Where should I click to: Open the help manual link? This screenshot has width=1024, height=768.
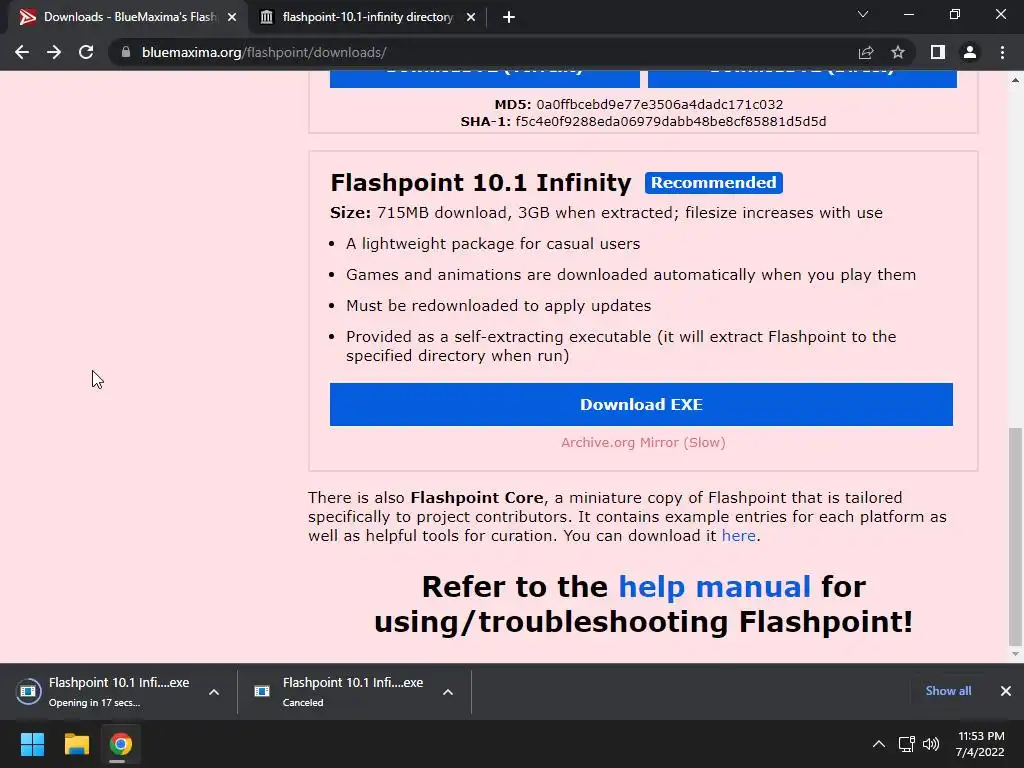click(714, 586)
